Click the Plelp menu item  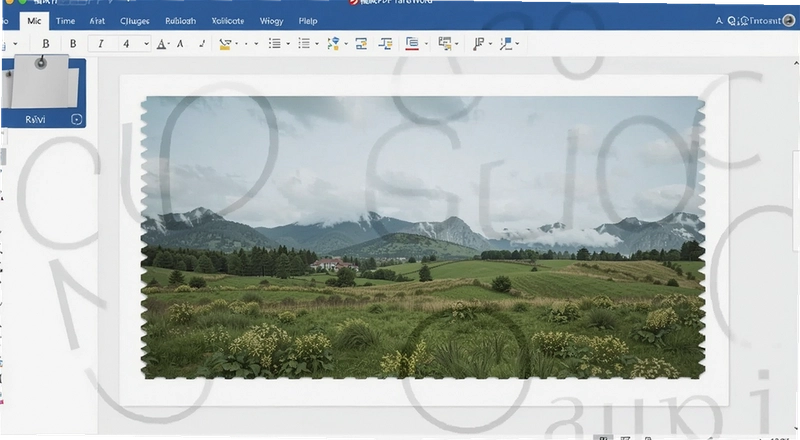308,21
